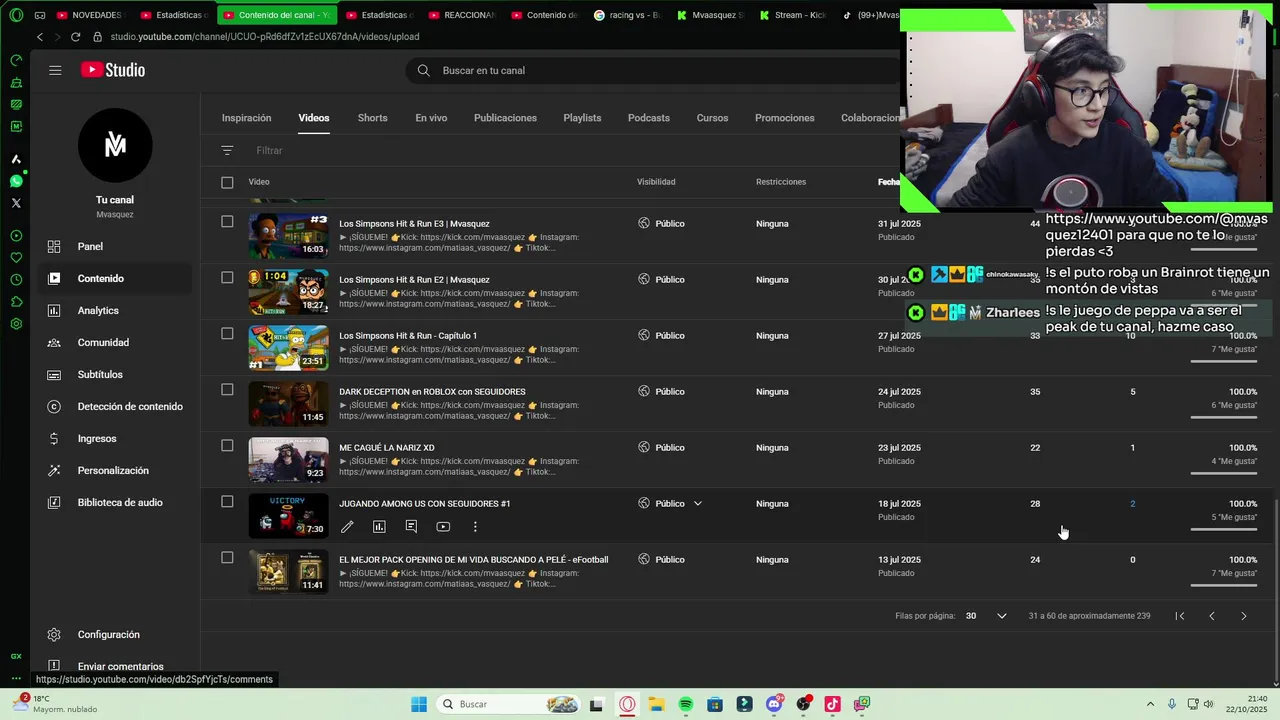Open comments icon on the Among Us row

[411, 527]
